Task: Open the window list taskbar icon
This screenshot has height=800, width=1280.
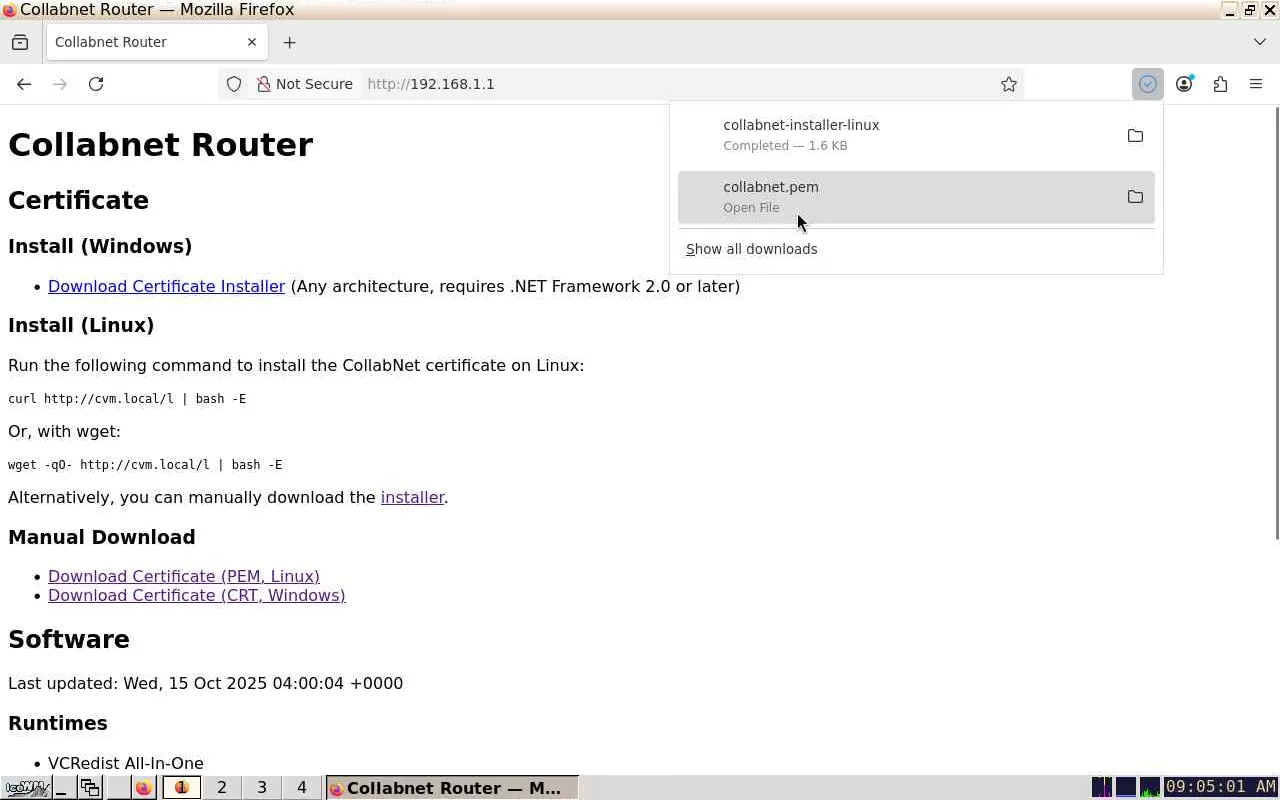Action: click(89, 788)
